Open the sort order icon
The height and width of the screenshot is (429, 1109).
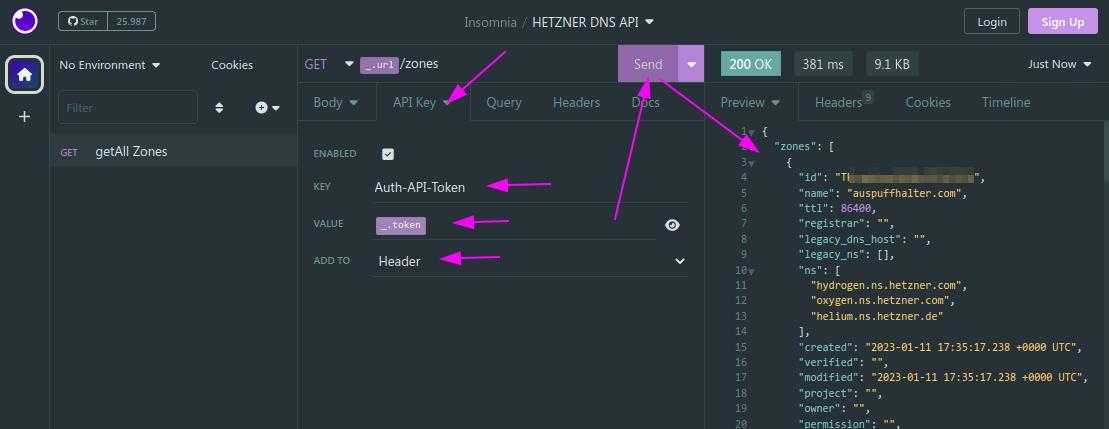[219, 107]
